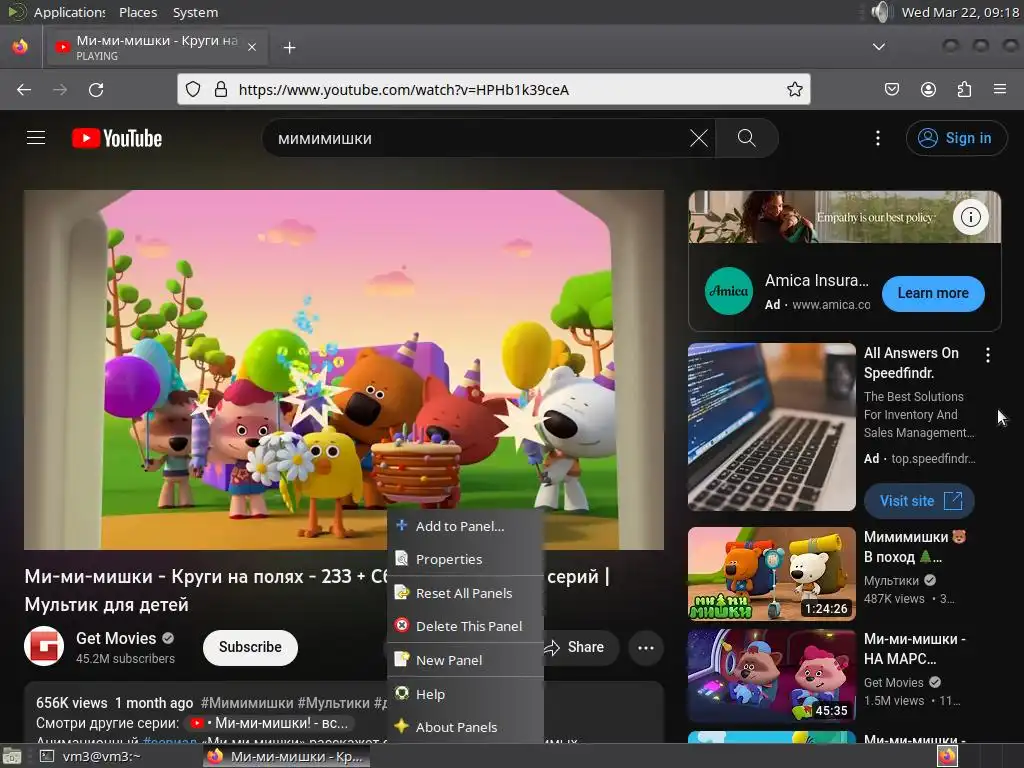Open more actions ellipsis under video
The width and height of the screenshot is (1024, 768).
click(x=646, y=648)
